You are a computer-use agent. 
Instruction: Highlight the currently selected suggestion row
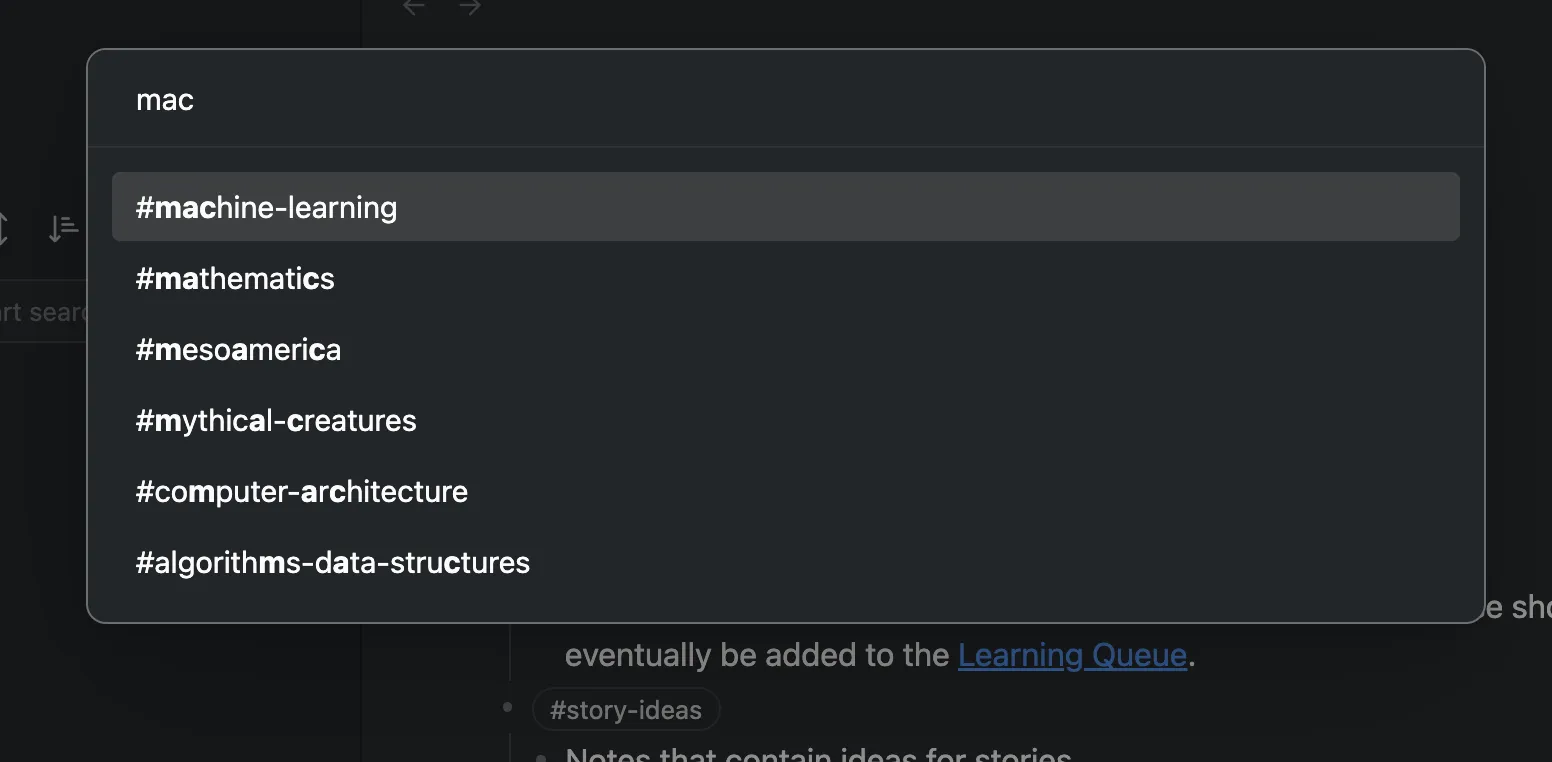pos(786,207)
